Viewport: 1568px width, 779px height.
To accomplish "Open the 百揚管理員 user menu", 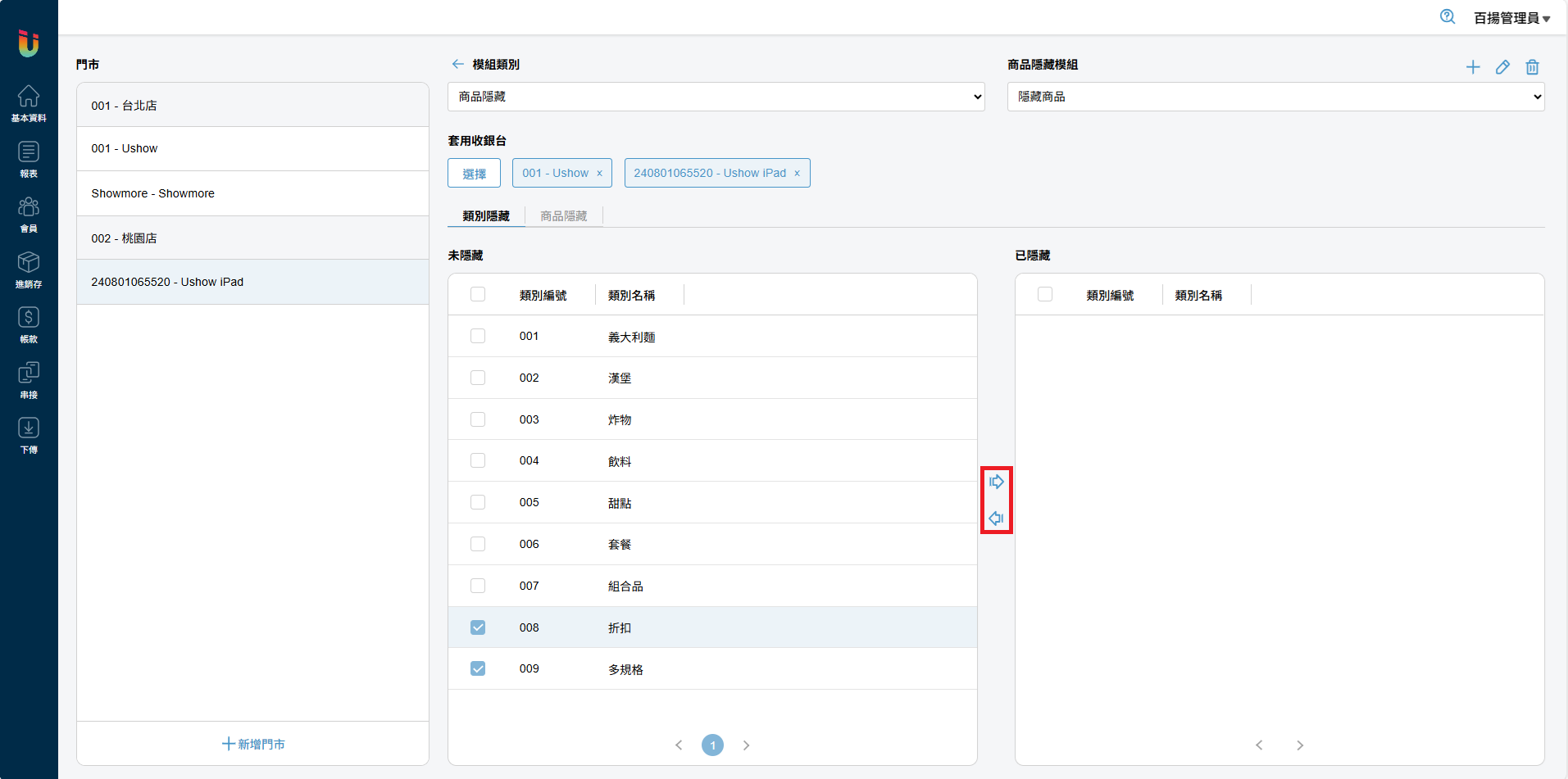I will pyautogui.click(x=1511, y=18).
